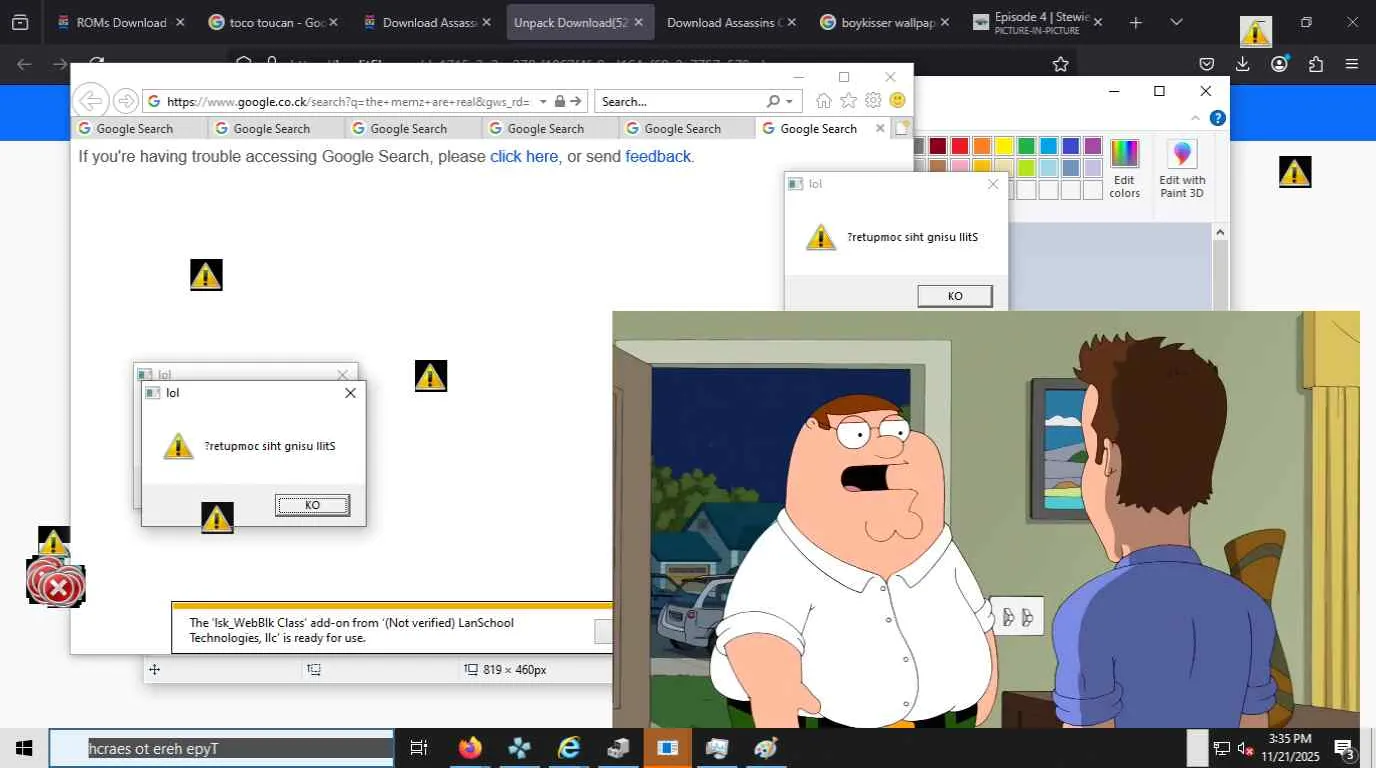Open Internet Explorer favorites star
The image size is (1376, 768).
849,101
